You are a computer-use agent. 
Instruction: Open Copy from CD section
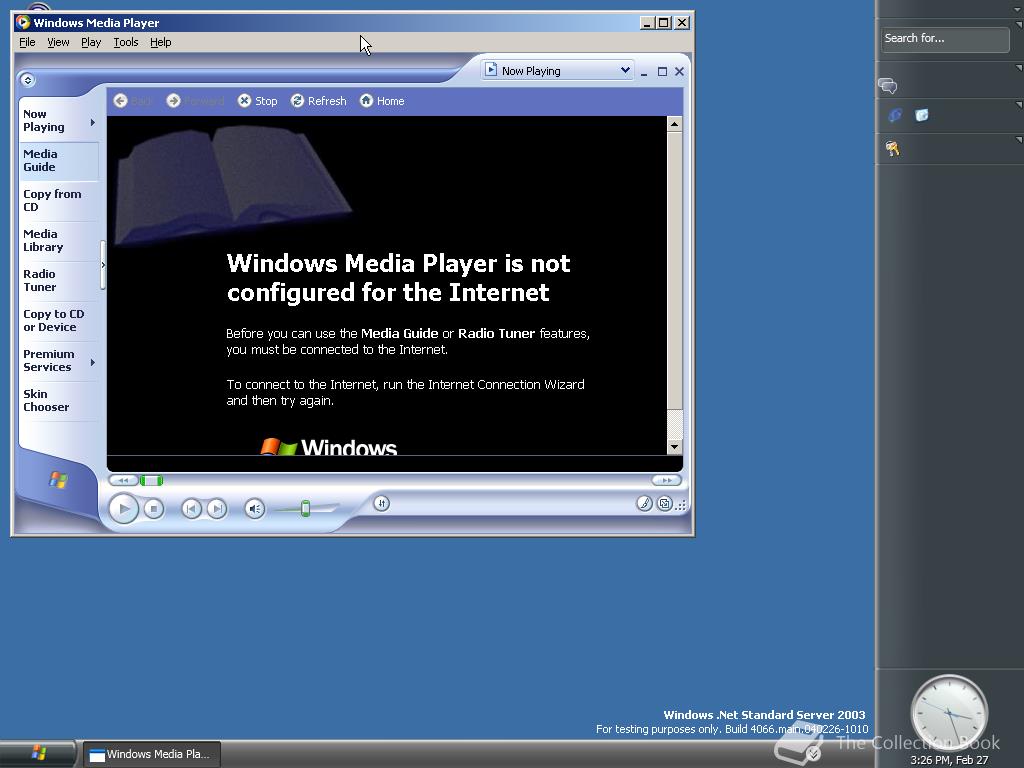[59, 200]
